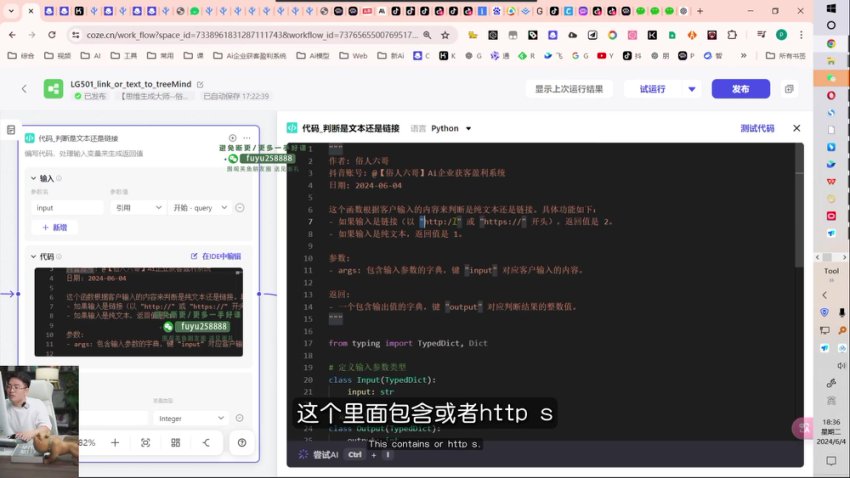
Task: Click the 测试代码 link
Action: (756, 129)
